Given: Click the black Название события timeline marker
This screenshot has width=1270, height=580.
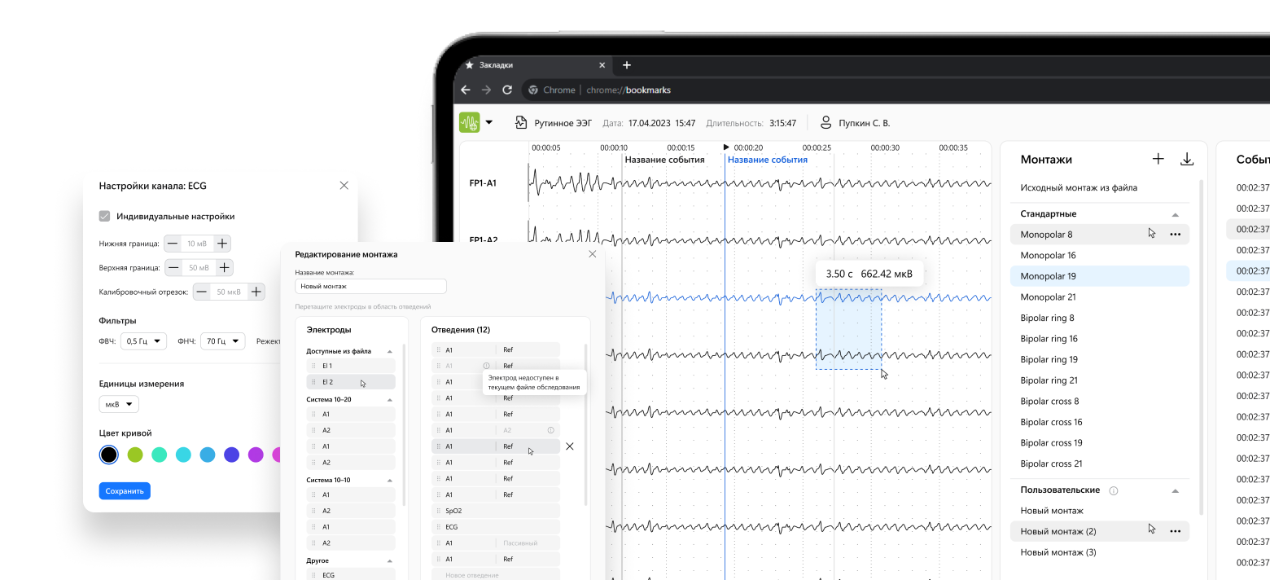Looking at the screenshot, I should 664,159.
